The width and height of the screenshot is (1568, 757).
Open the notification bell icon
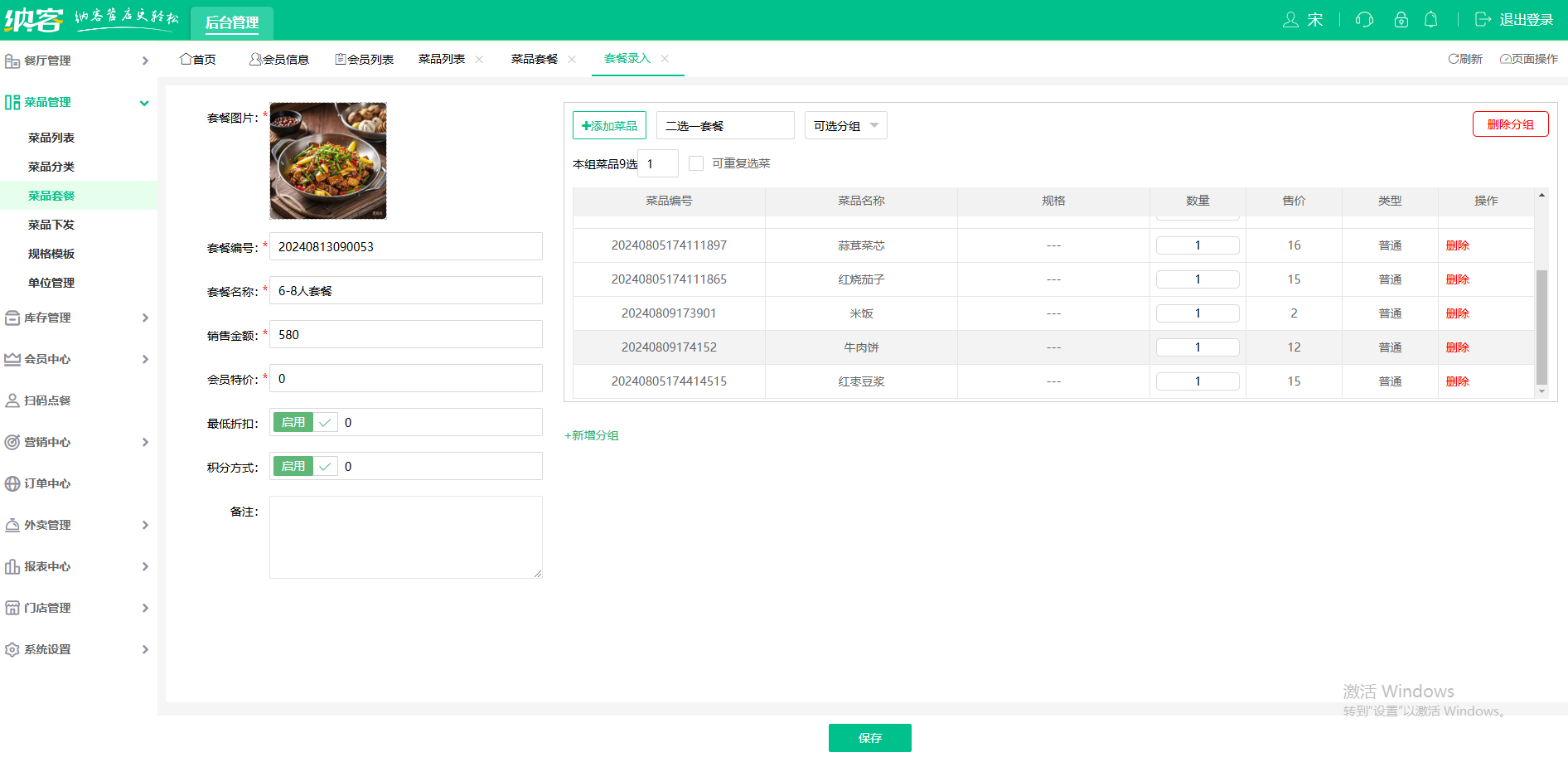pyautogui.click(x=1430, y=20)
